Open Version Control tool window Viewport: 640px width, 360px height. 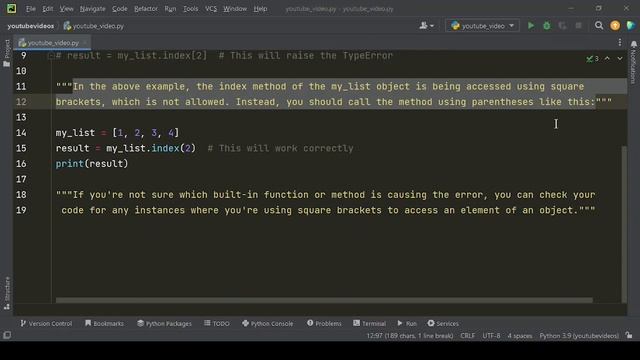(x=46, y=323)
